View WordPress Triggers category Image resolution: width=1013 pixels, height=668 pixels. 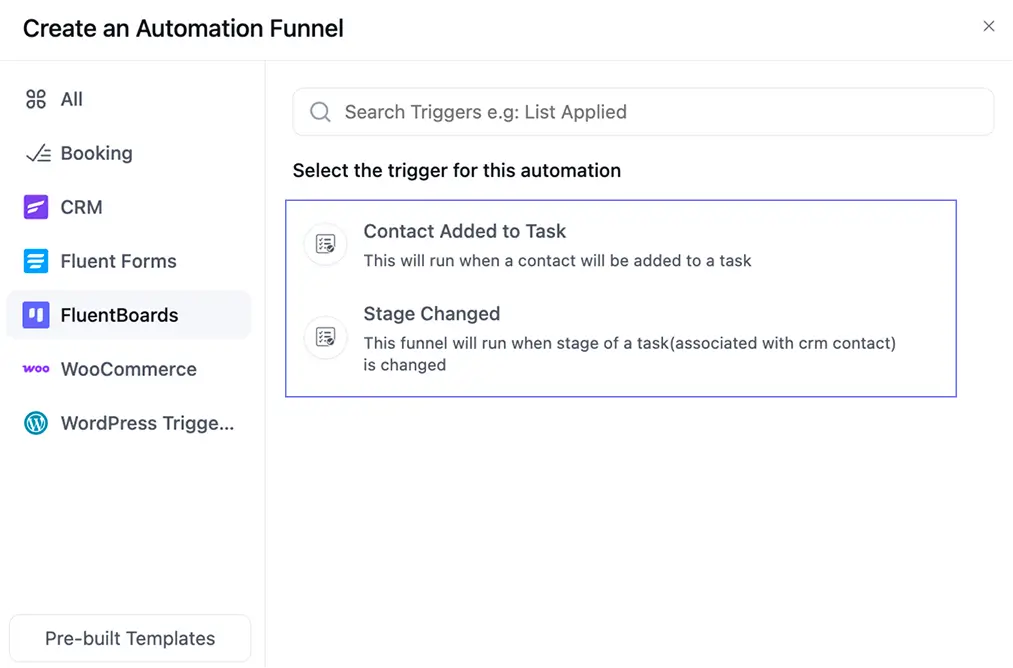tap(129, 423)
